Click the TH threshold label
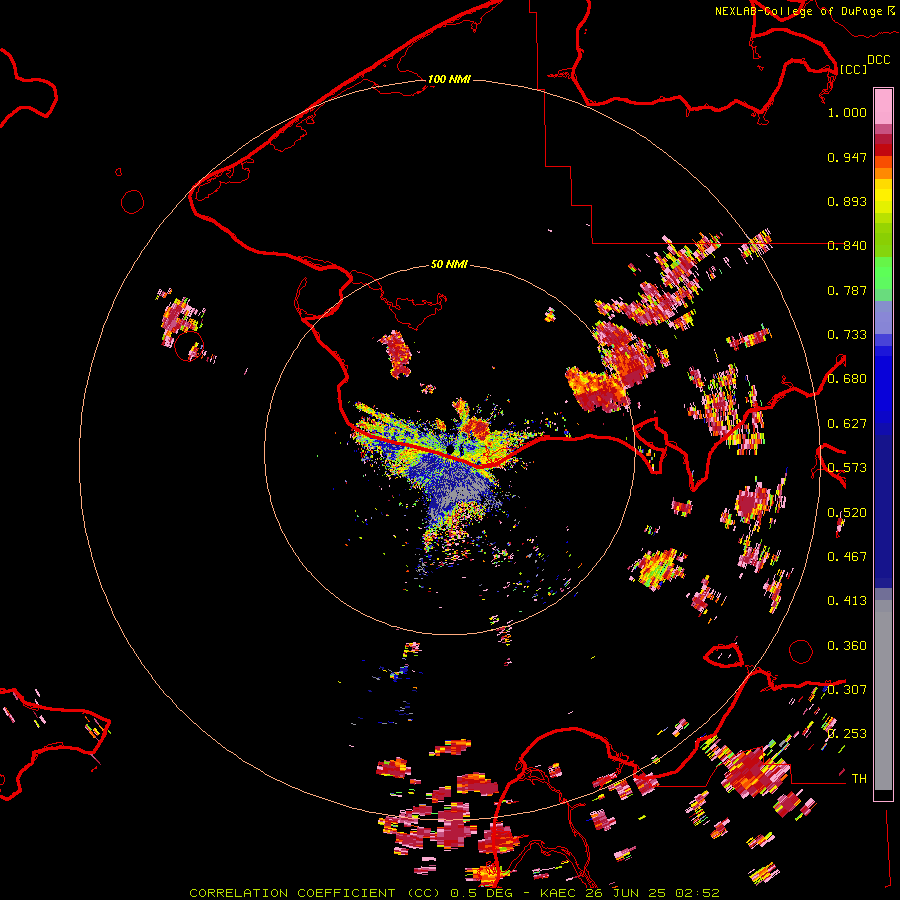The width and height of the screenshot is (900, 900). [x=859, y=779]
